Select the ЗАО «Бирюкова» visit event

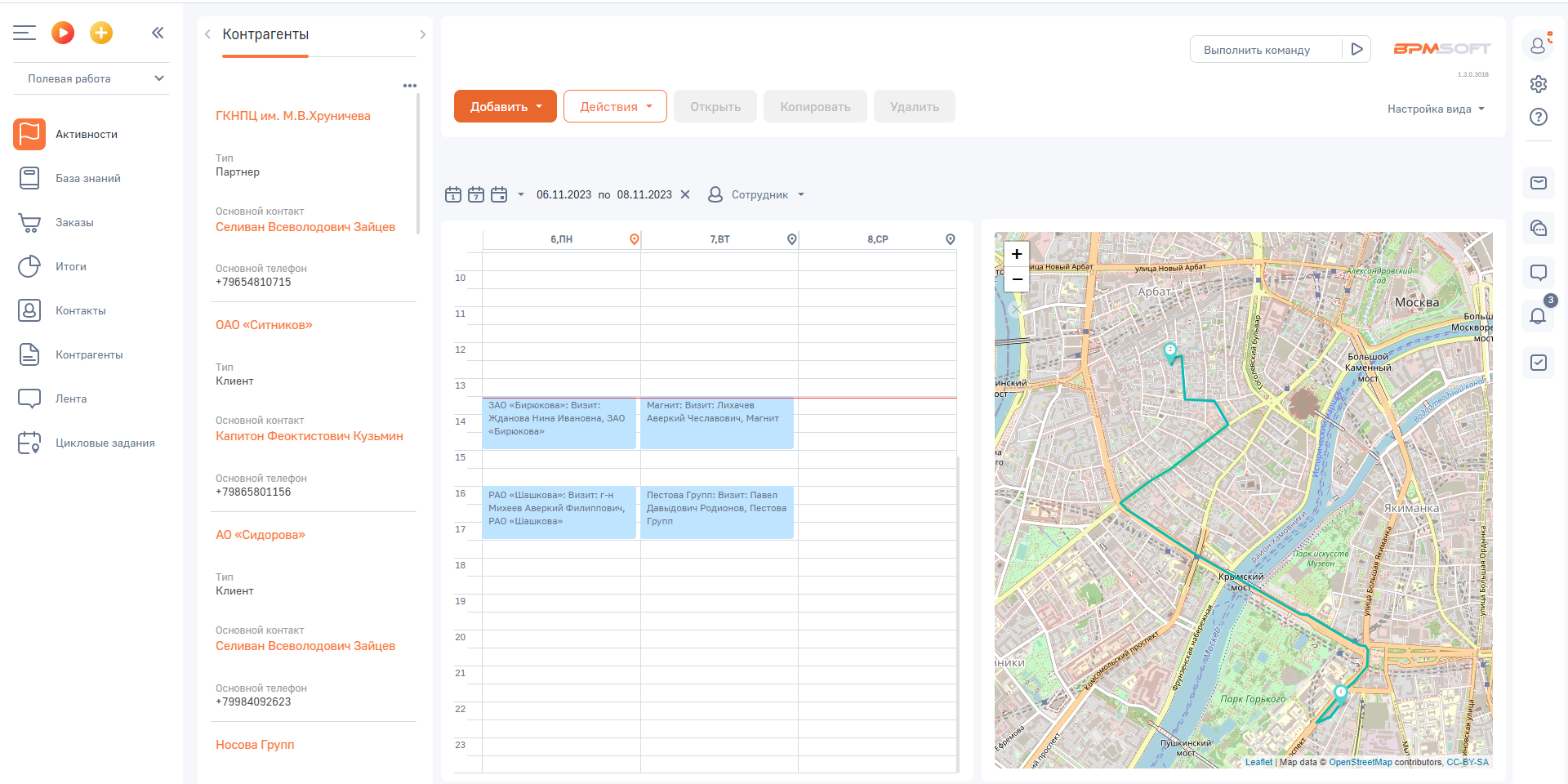[559, 423]
